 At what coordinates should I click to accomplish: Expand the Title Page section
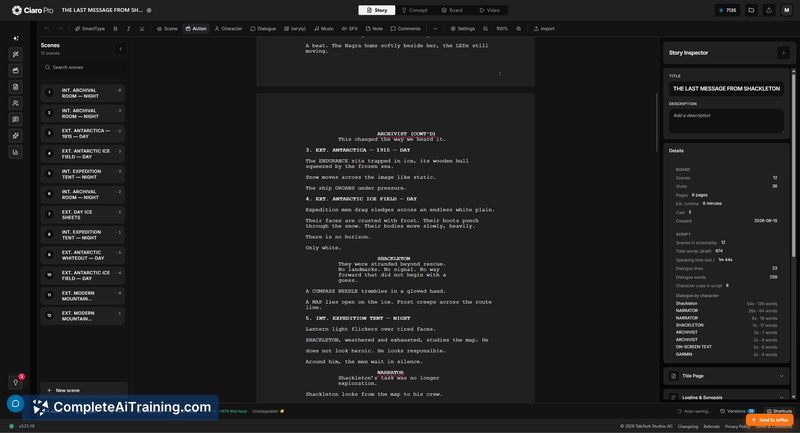coord(726,376)
